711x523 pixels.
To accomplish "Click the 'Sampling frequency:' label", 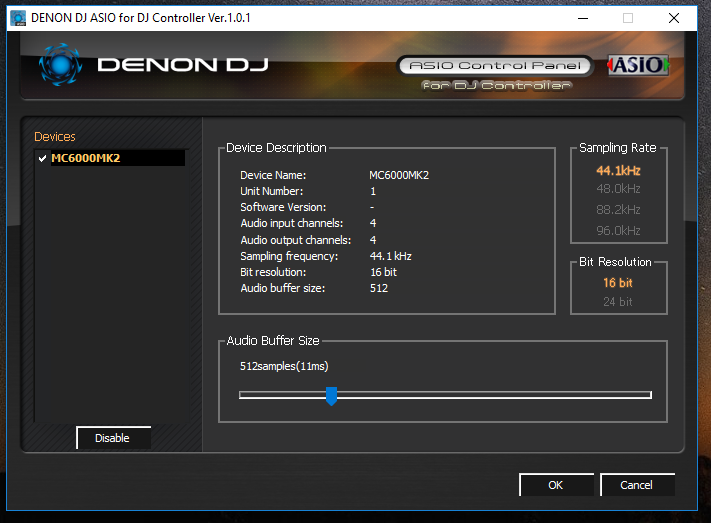I will (x=289, y=256).
